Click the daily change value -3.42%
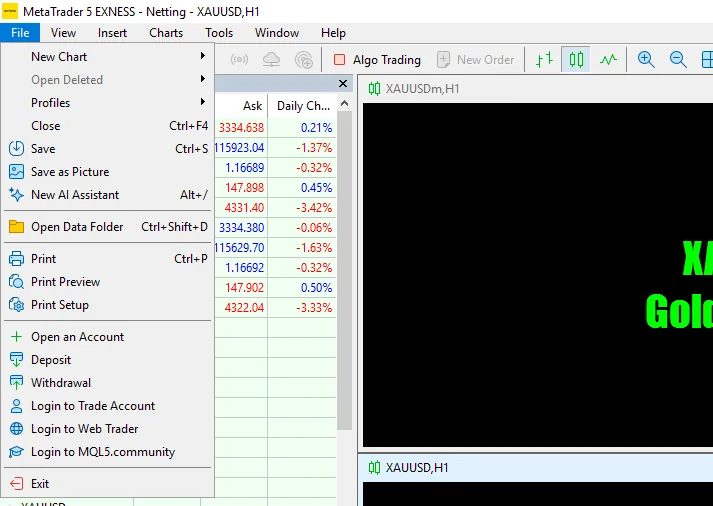 point(314,208)
